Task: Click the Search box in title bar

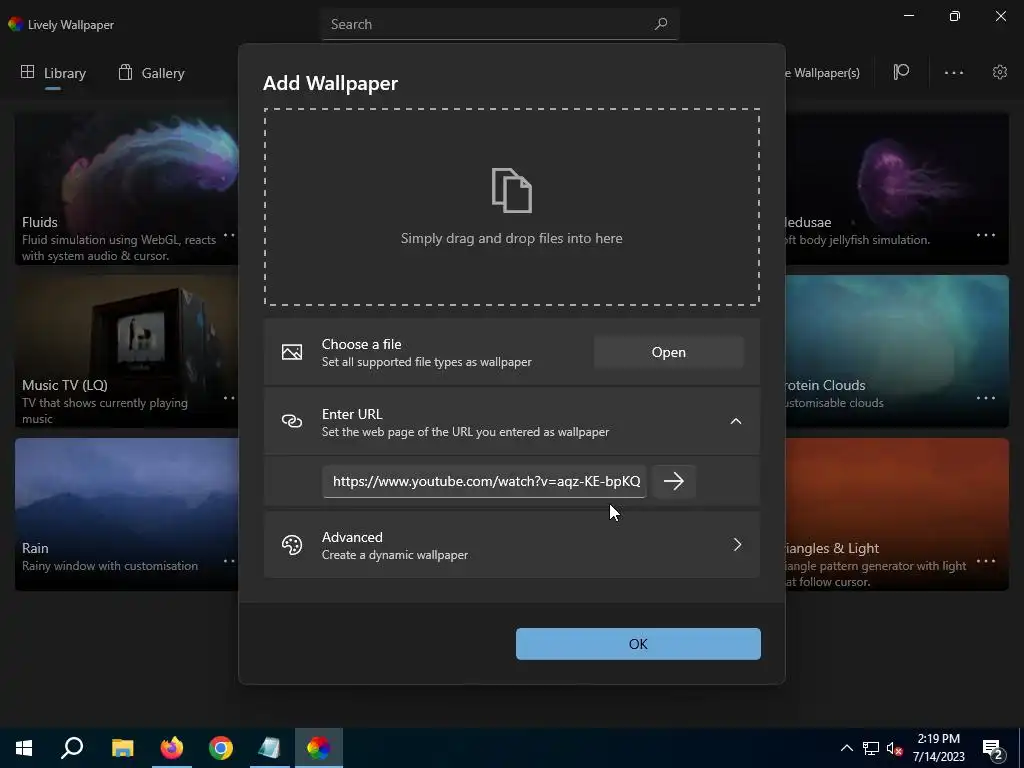Action: click(500, 24)
